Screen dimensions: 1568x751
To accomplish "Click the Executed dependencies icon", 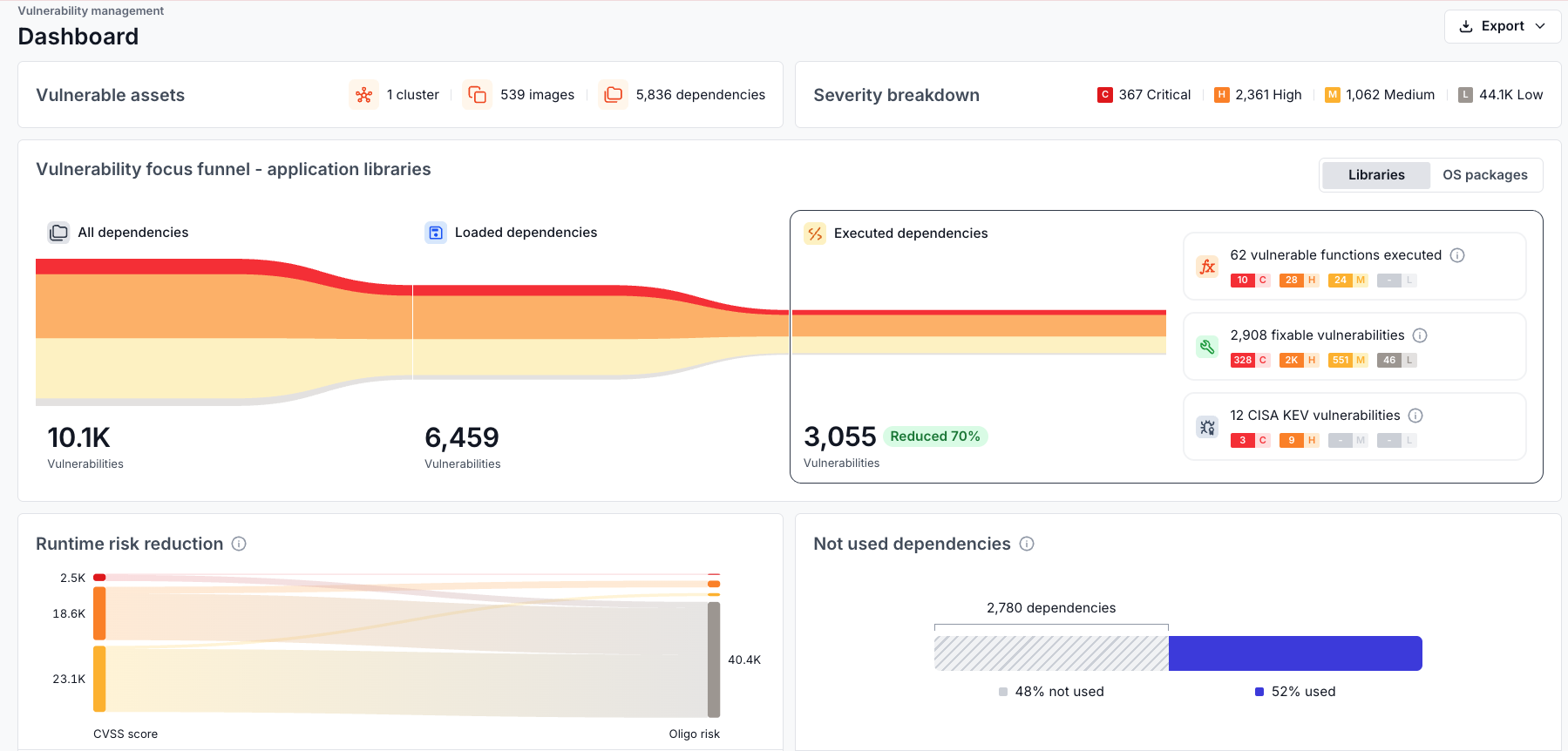I will click(815, 233).
